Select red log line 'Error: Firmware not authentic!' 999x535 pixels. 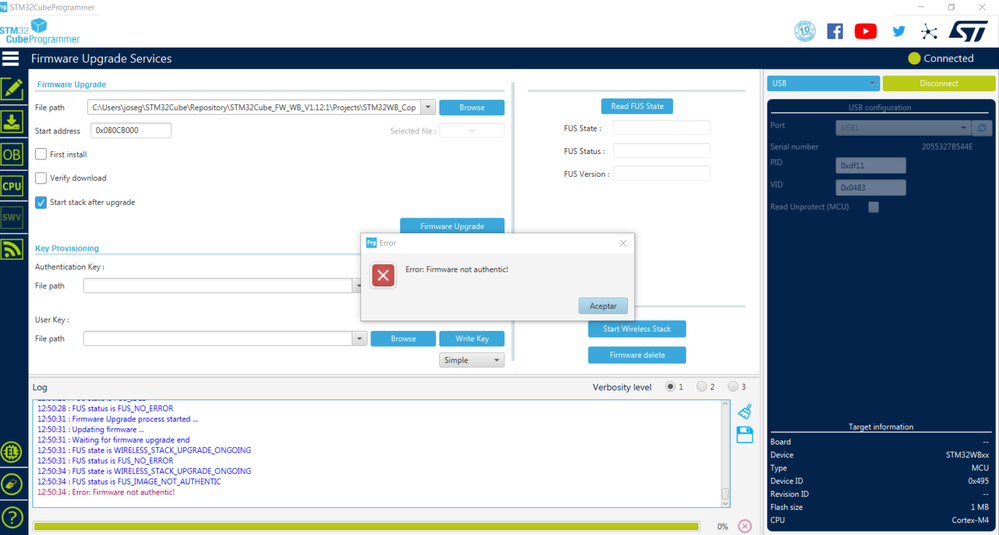[x=106, y=492]
